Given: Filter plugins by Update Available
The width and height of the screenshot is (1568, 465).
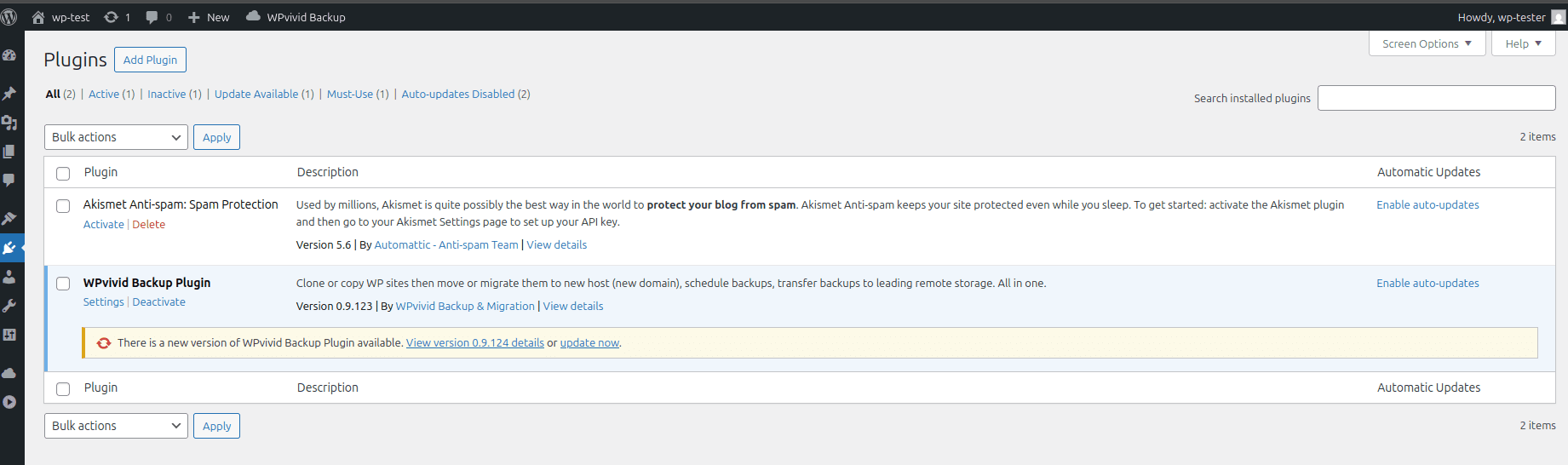Looking at the screenshot, I should [256, 94].
